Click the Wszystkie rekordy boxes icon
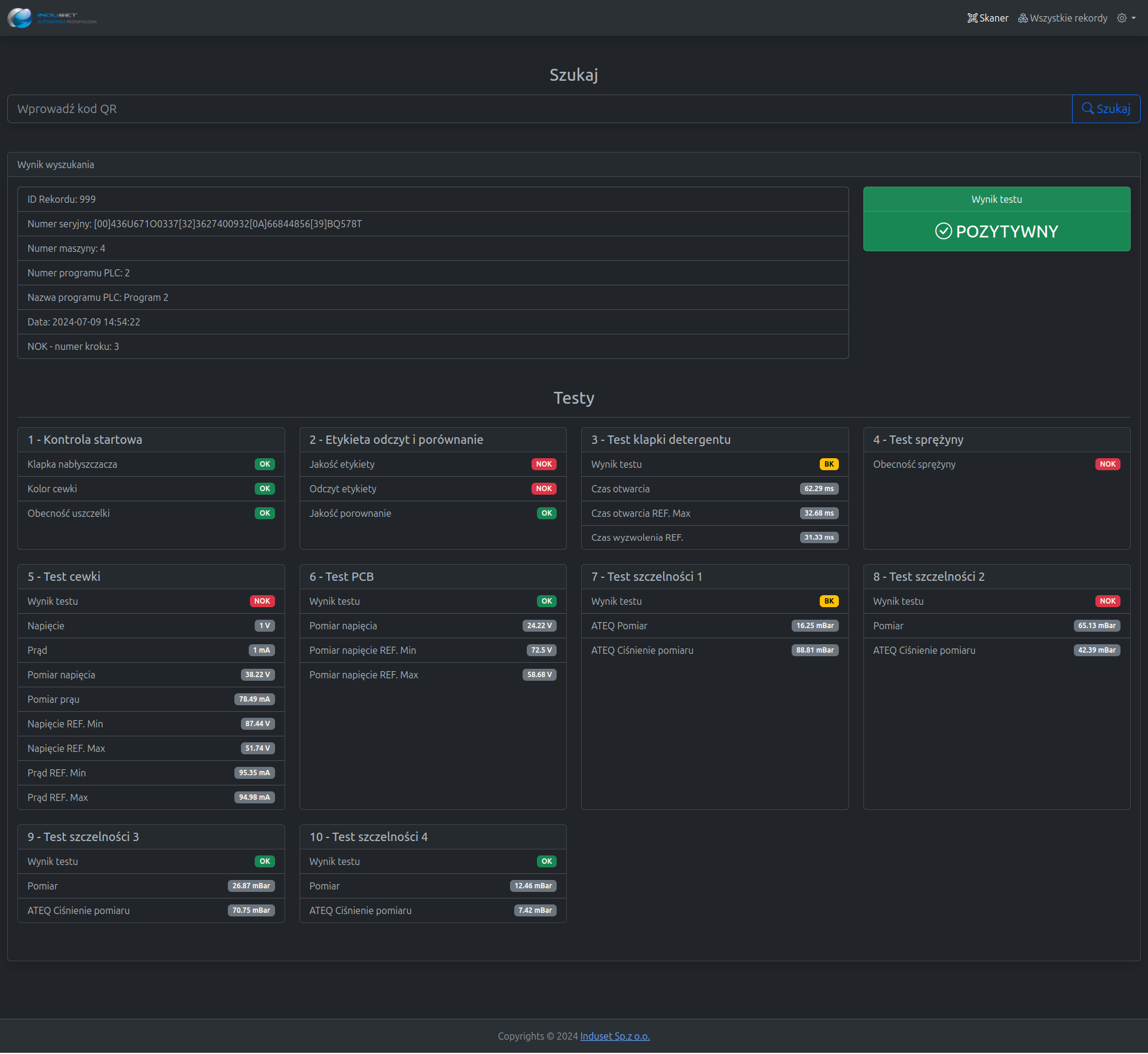Screen dimensions: 1148x1054 tap(1023, 18)
